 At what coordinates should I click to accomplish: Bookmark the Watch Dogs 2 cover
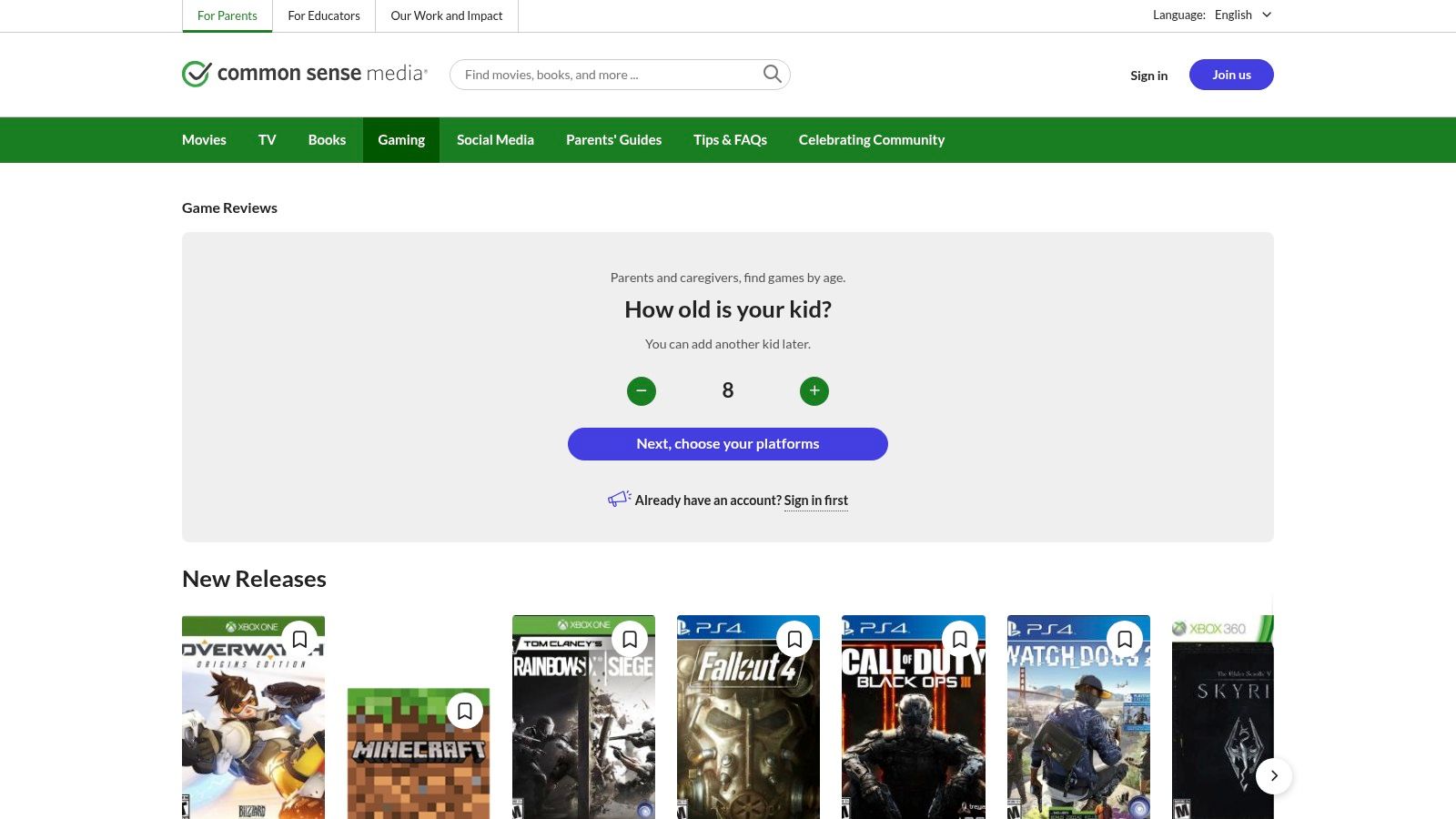(1125, 639)
